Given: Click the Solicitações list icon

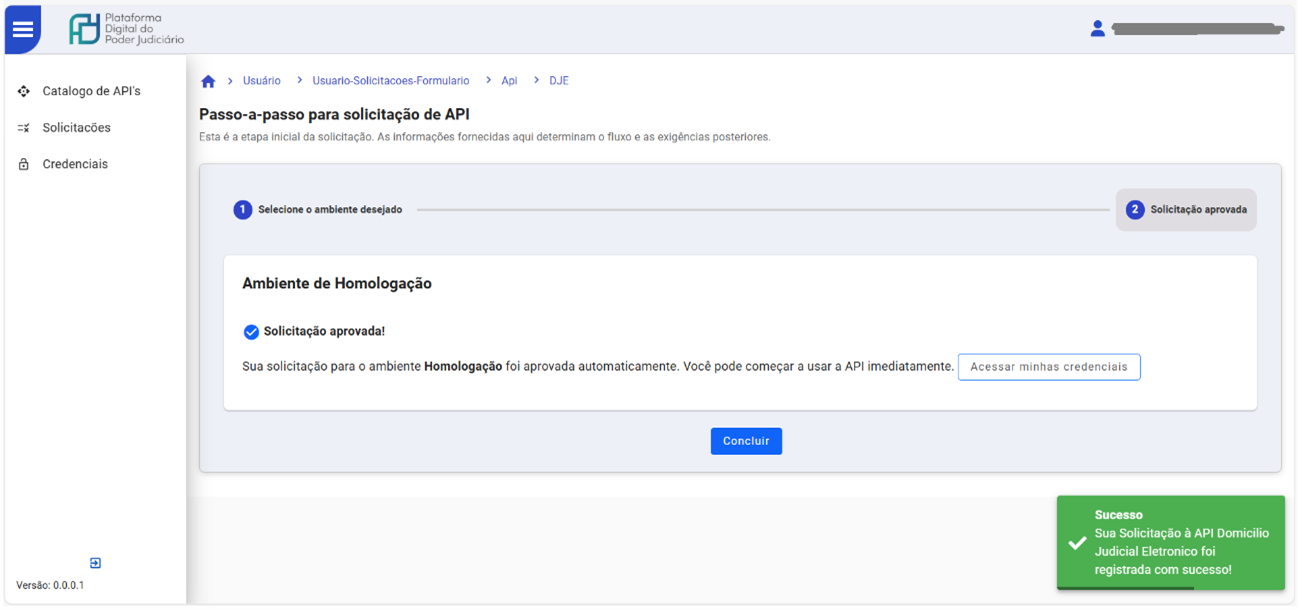Looking at the screenshot, I should tap(22, 127).
